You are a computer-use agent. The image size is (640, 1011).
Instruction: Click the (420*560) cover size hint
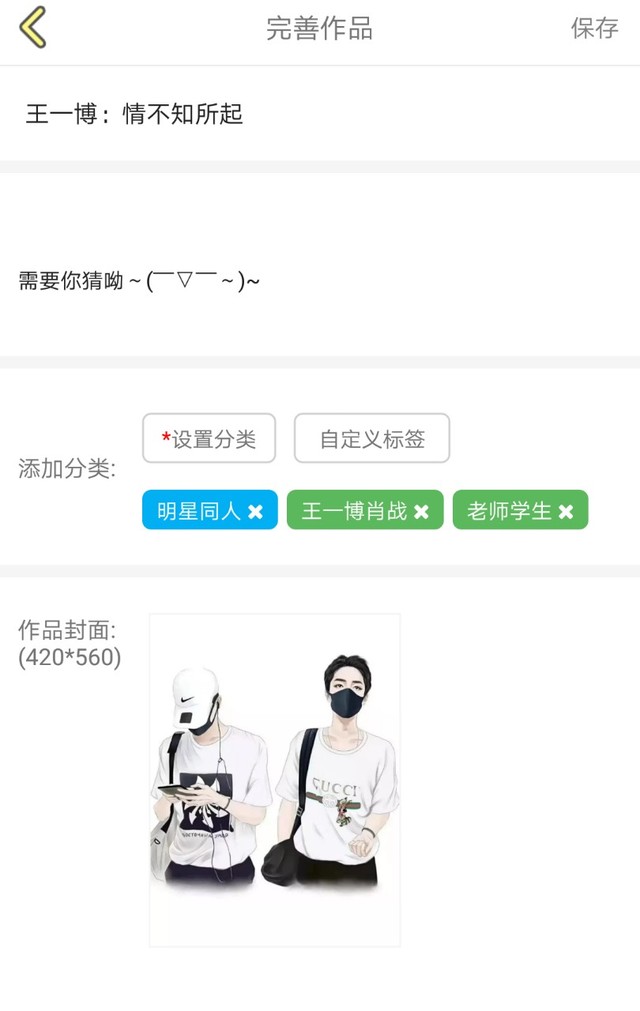point(70,658)
